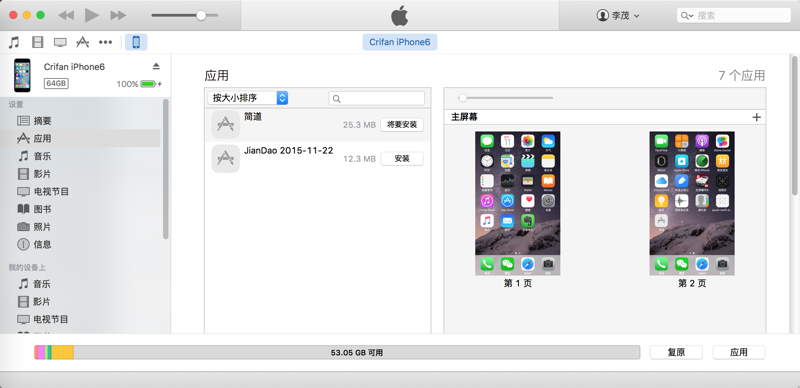Image resolution: width=800 pixels, height=388 pixels.
Task: Open the Movies library icon in toolbar
Action: click(x=37, y=42)
